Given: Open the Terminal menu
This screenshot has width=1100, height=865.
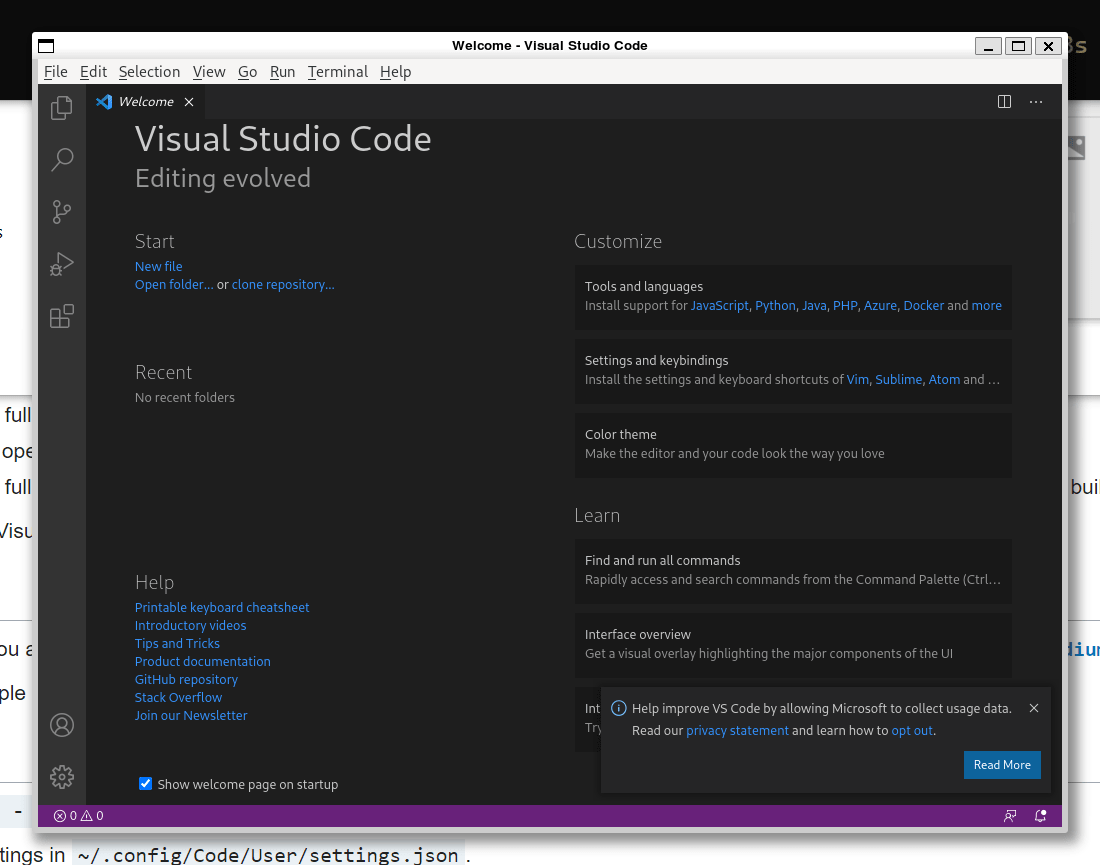Looking at the screenshot, I should coord(337,72).
